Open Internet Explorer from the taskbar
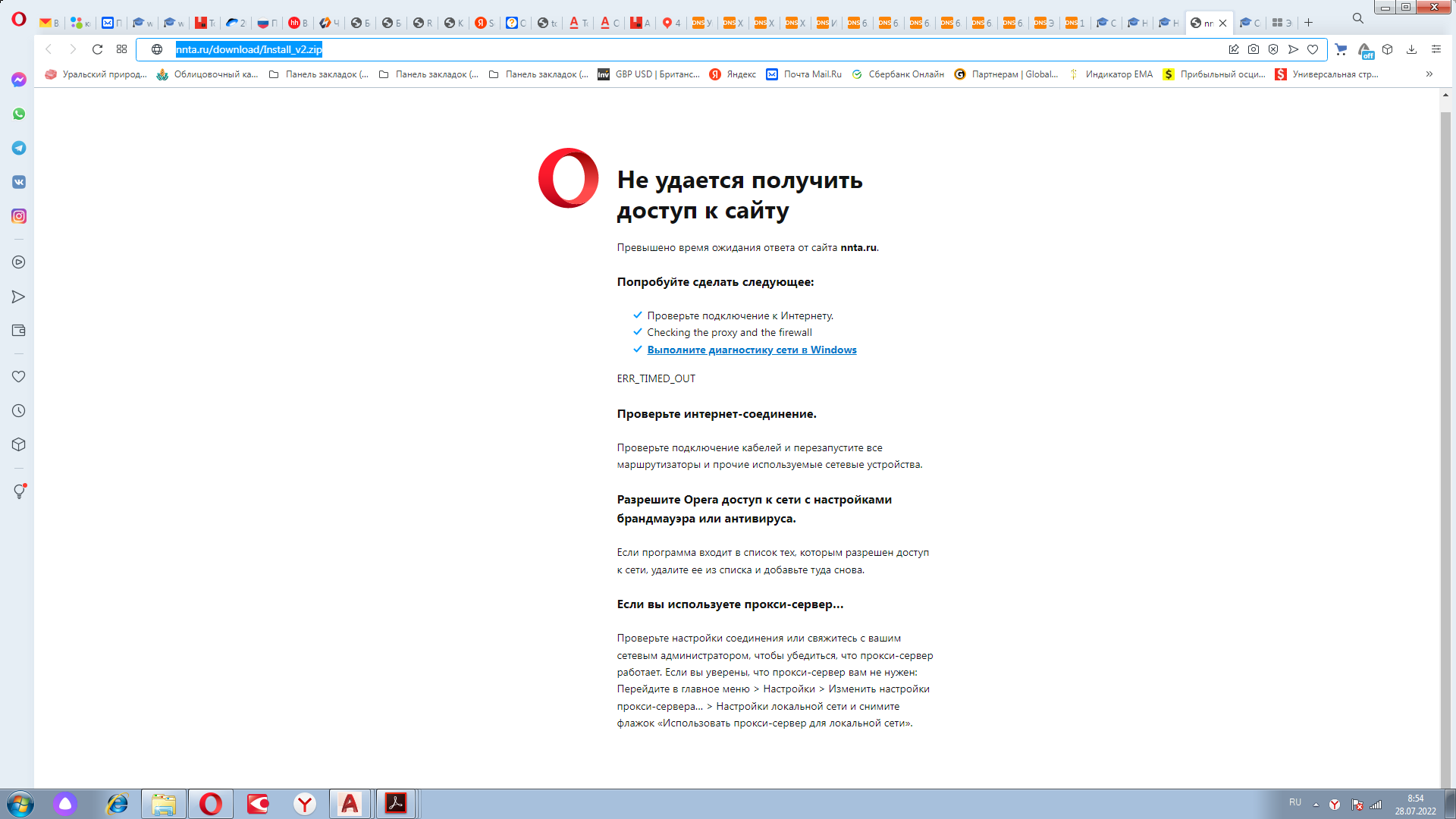1456x819 pixels. pos(117,804)
